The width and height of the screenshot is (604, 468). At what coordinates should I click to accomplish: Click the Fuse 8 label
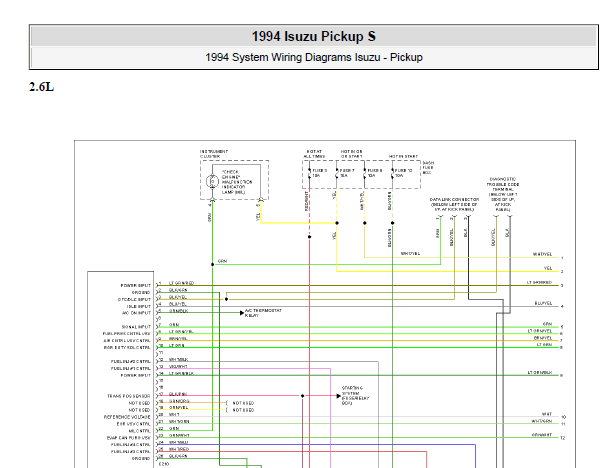(374, 173)
